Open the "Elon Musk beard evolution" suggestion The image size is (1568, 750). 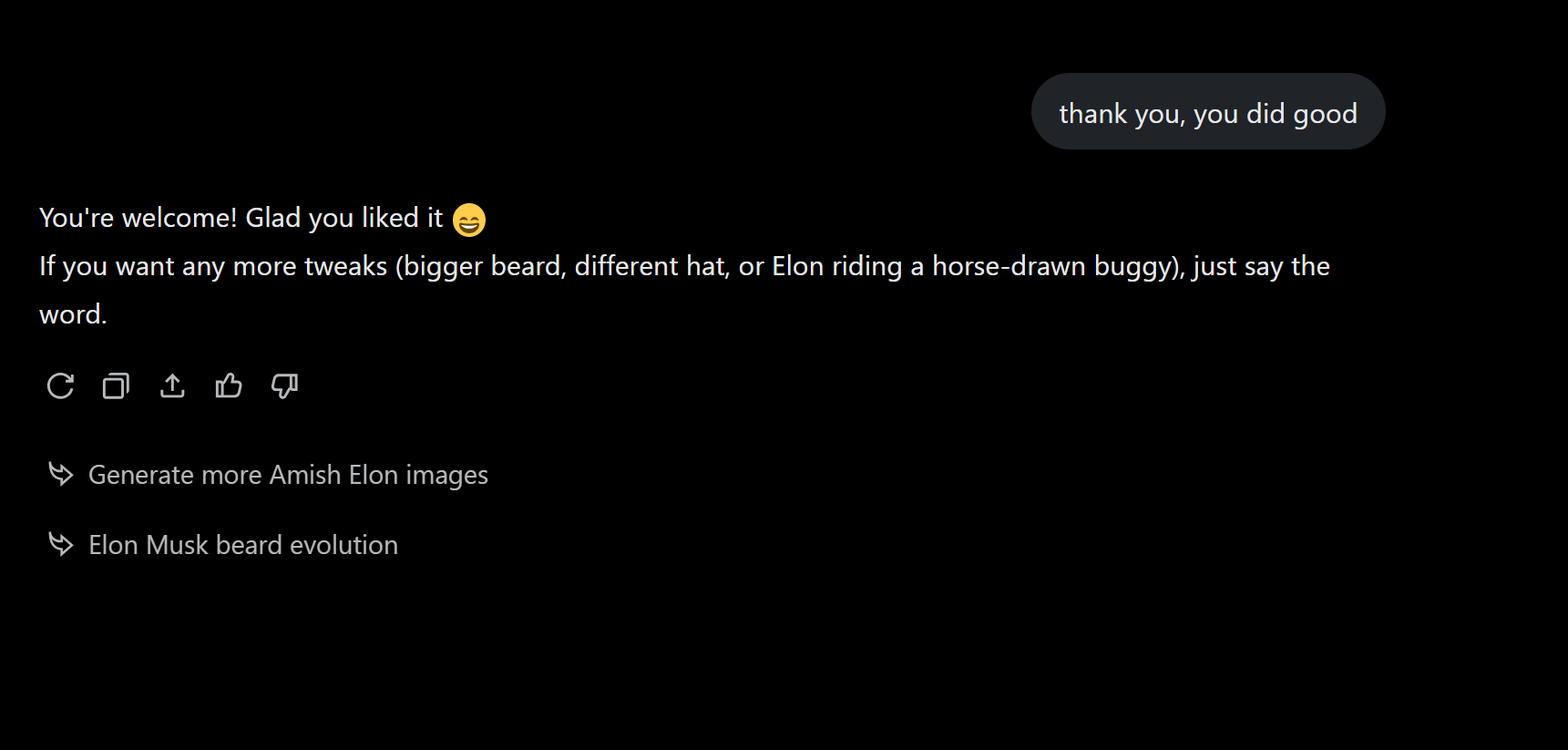pyautogui.click(x=243, y=545)
